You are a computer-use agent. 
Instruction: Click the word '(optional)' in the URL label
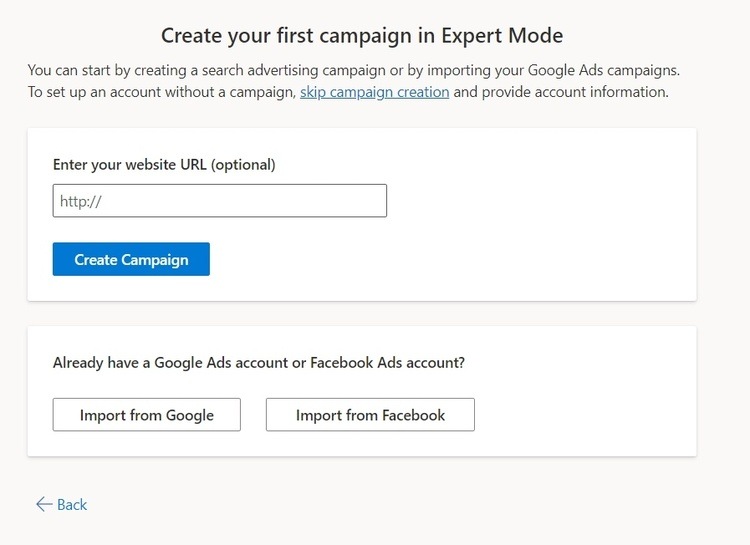point(242,164)
